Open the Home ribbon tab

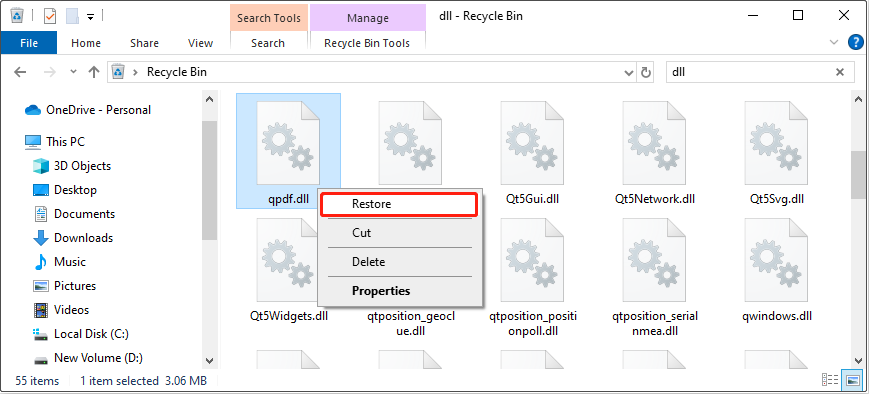pos(86,43)
